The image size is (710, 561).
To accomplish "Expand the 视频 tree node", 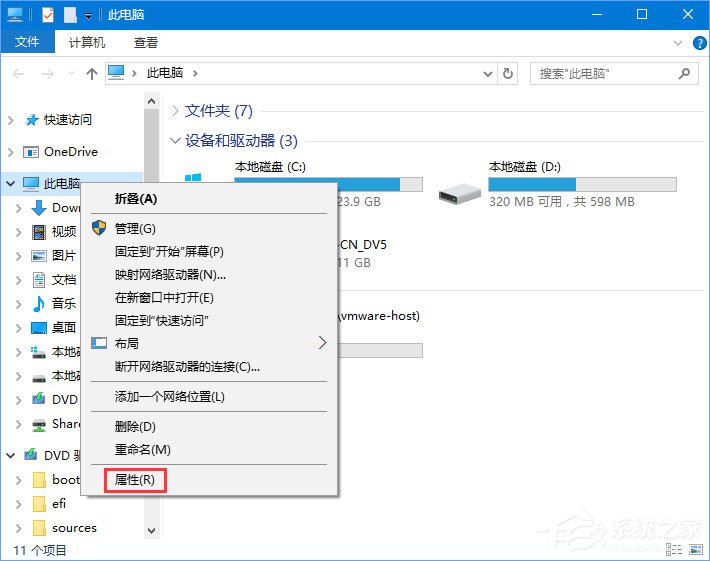I will (x=19, y=232).
